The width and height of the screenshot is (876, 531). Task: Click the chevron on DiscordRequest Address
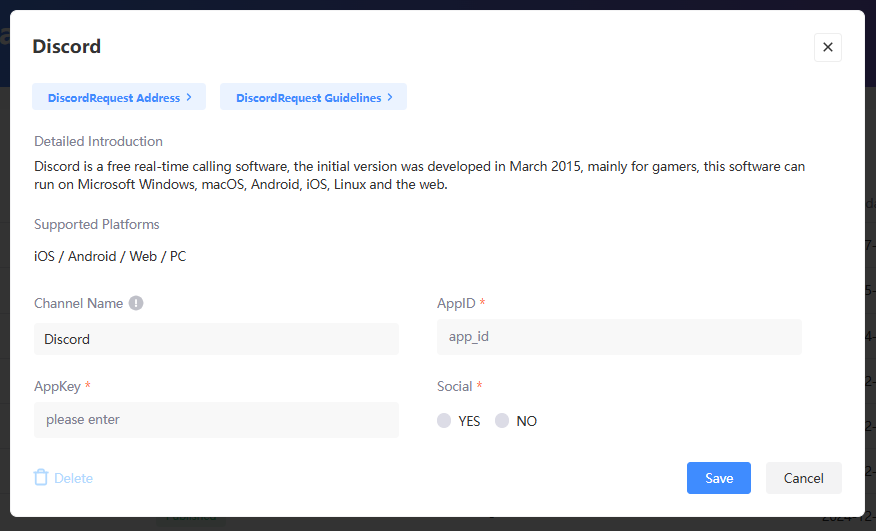point(189,97)
